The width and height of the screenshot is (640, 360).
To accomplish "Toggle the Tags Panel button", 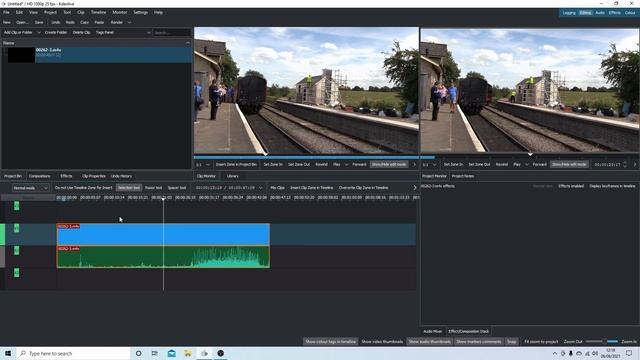I will [104, 32].
